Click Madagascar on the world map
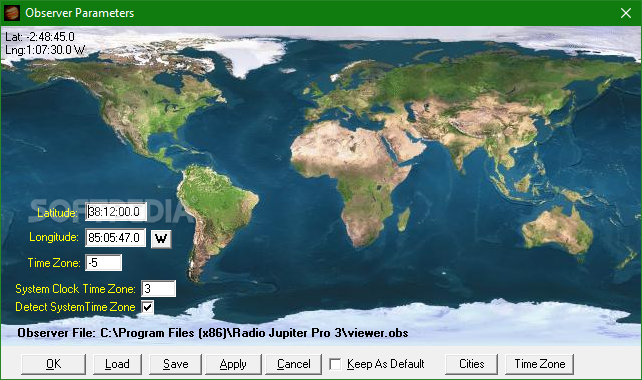Screen dimensions: 642x380 pos(404,219)
